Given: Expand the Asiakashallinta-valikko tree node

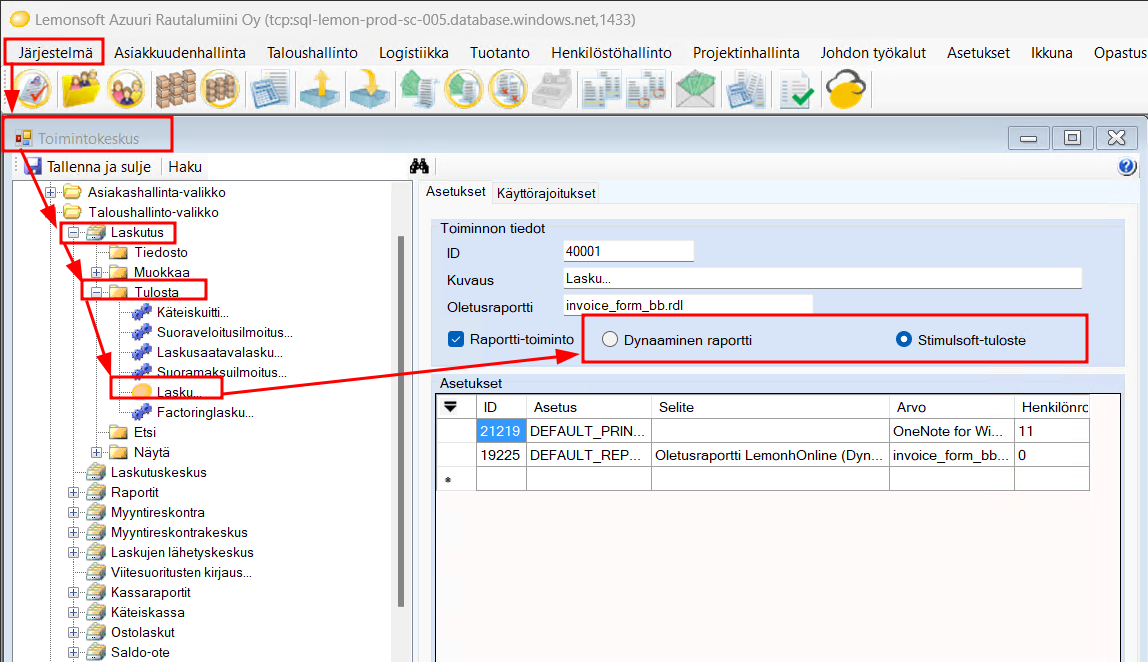Looking at the screenshot, I should tap(50, 192).
